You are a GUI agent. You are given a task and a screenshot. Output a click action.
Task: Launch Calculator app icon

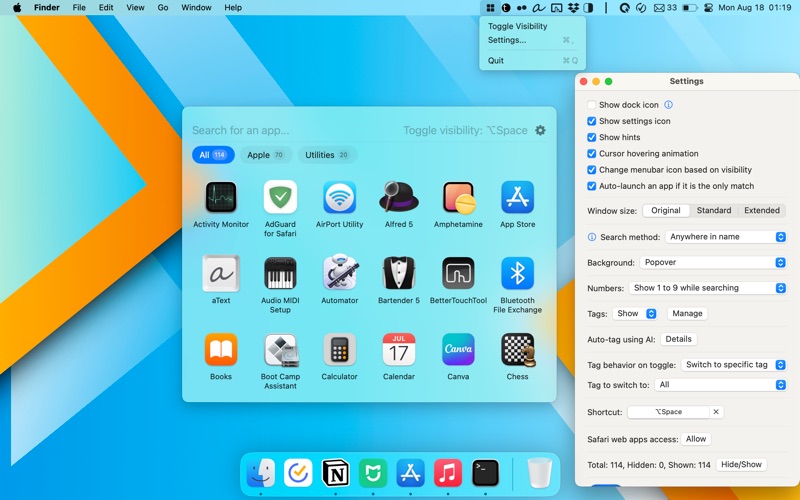339,349
